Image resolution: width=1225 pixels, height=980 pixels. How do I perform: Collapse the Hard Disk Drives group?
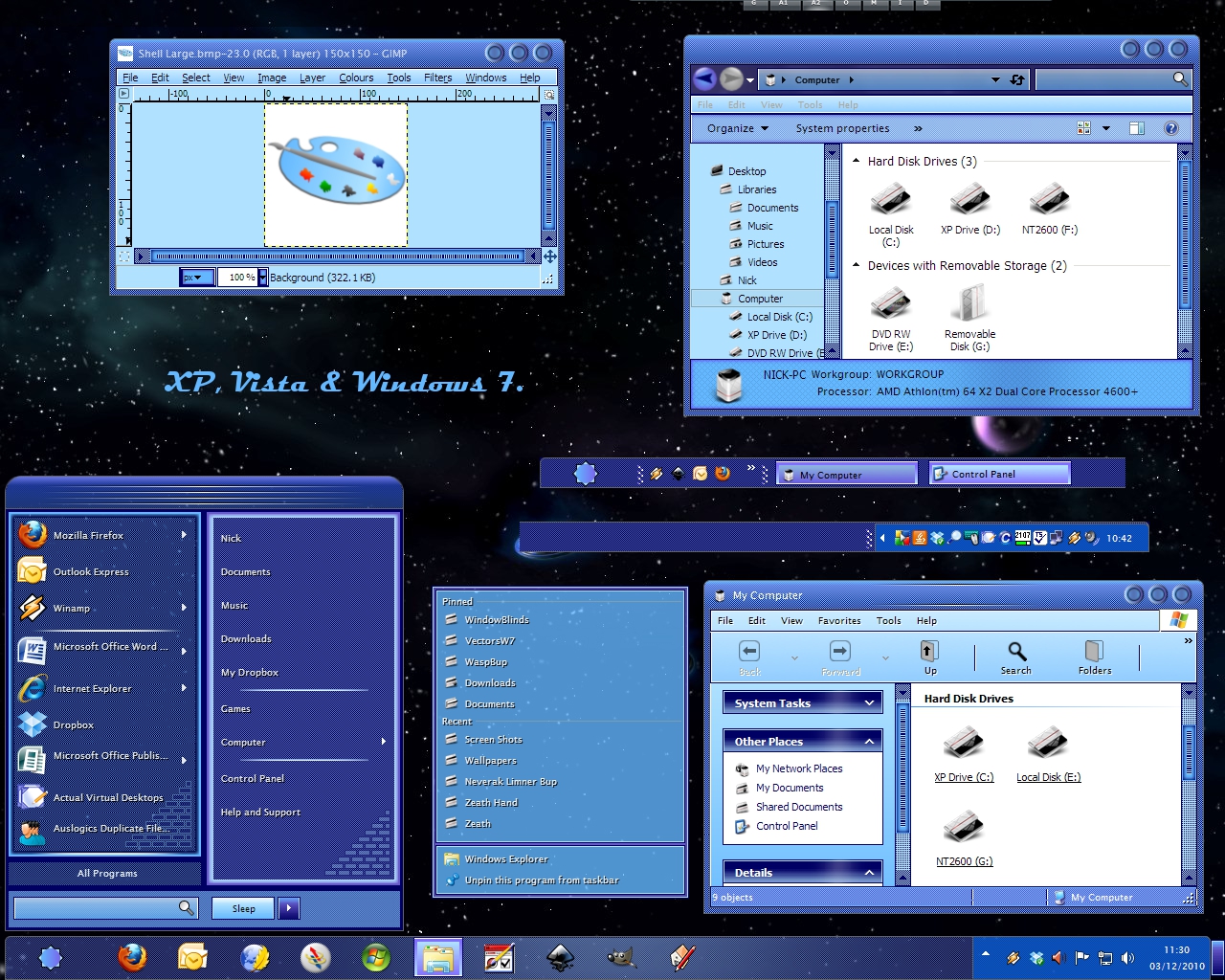pos(857,162)
